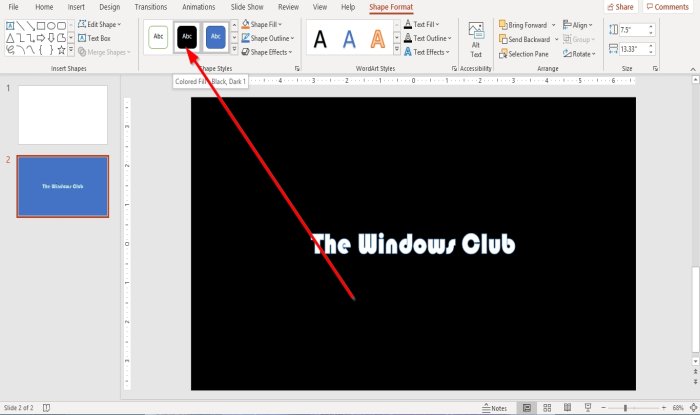Apply white outlined Abc shape style

(158, 37)
